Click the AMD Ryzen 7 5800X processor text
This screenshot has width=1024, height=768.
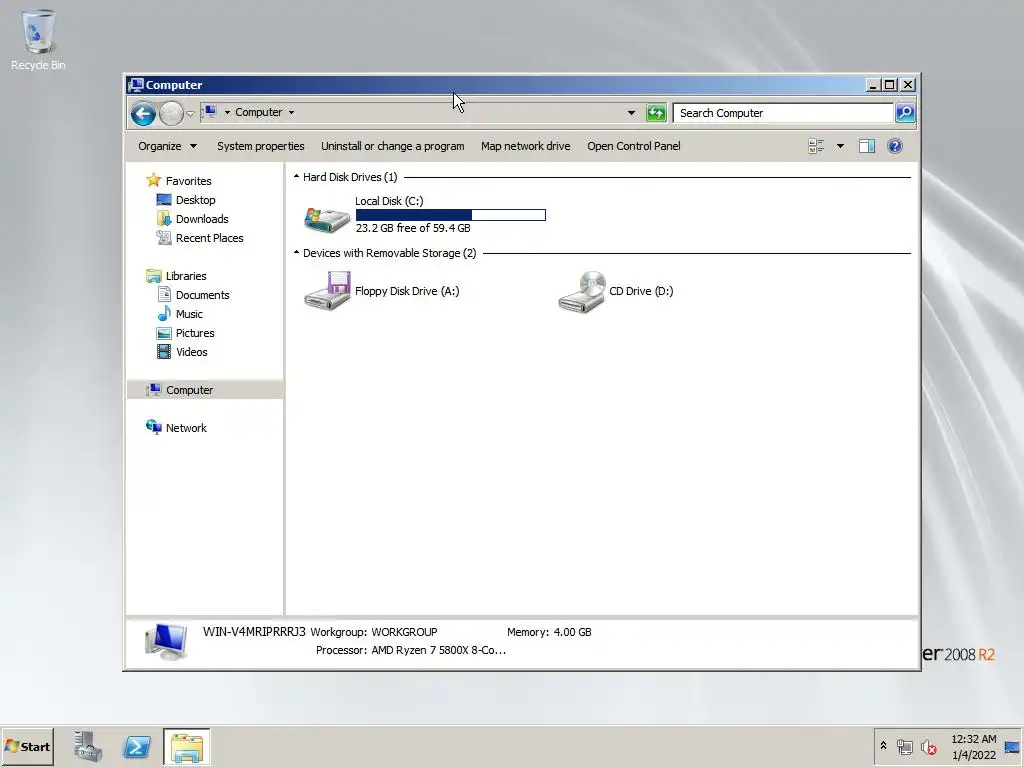pyautogui.click(x=438, y=650)
